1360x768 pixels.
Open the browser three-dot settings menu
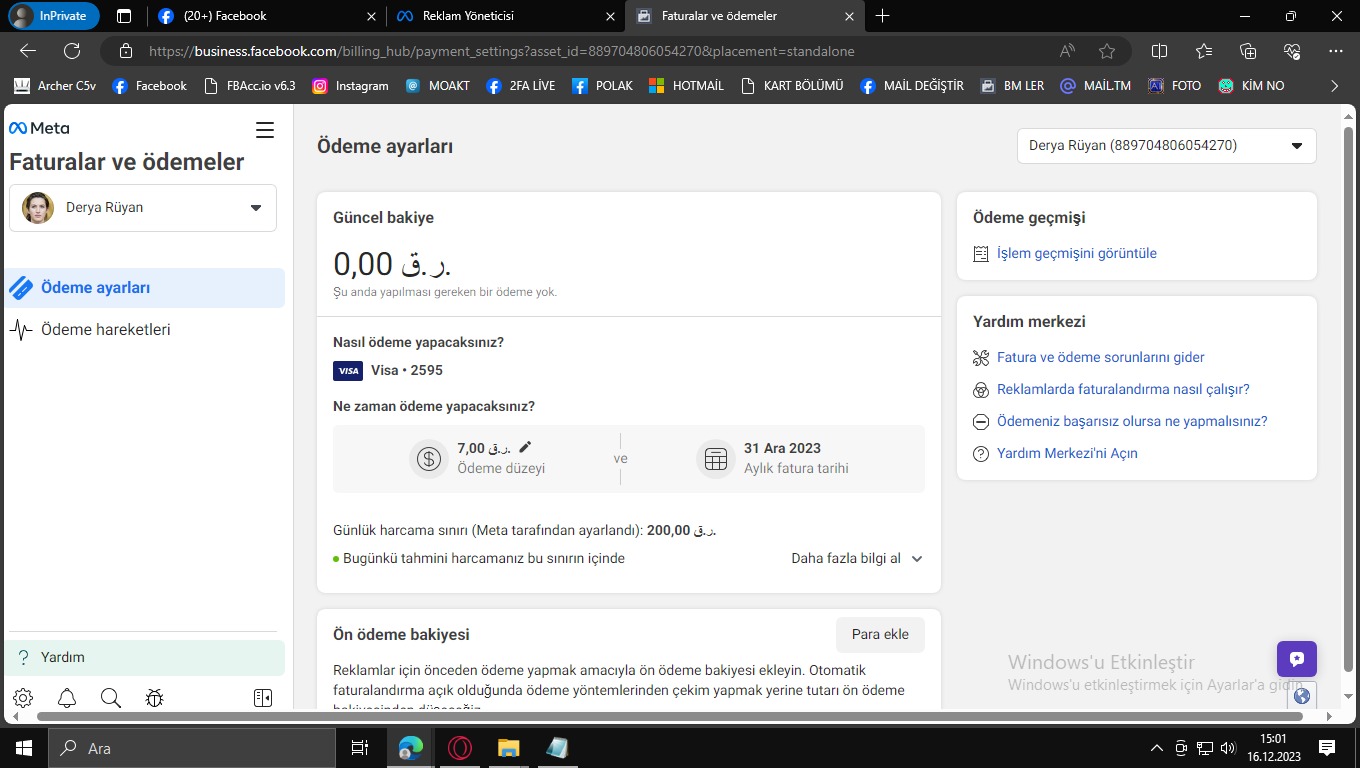point(1336,51)
